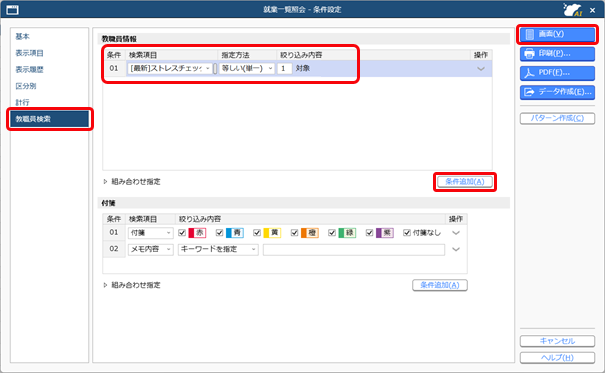Open the 等しい(単一) method dropdown
Image resolution: width=605 pixels, height=373 pixels.
(270, 69)
